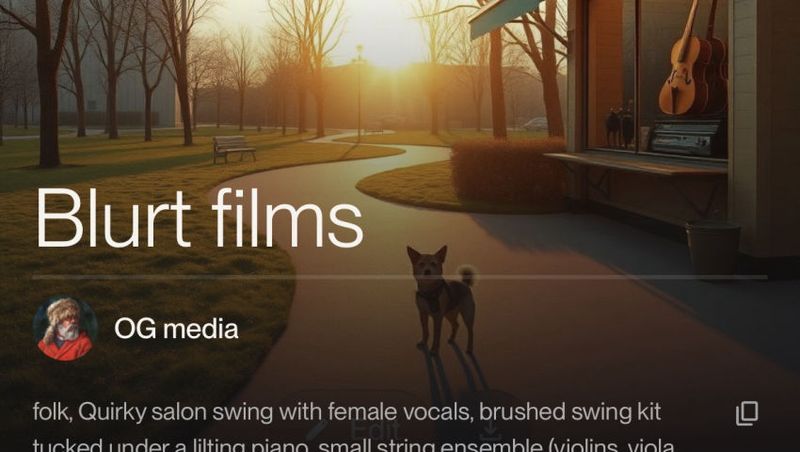Viewport: 800px width, 452px height.
Task: Copy the style prompt with the copy icon
Action: (x=747, y=413)
